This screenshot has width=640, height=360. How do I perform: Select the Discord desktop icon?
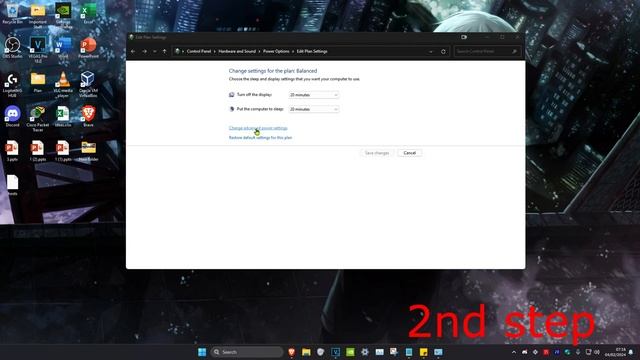point(13,116)
